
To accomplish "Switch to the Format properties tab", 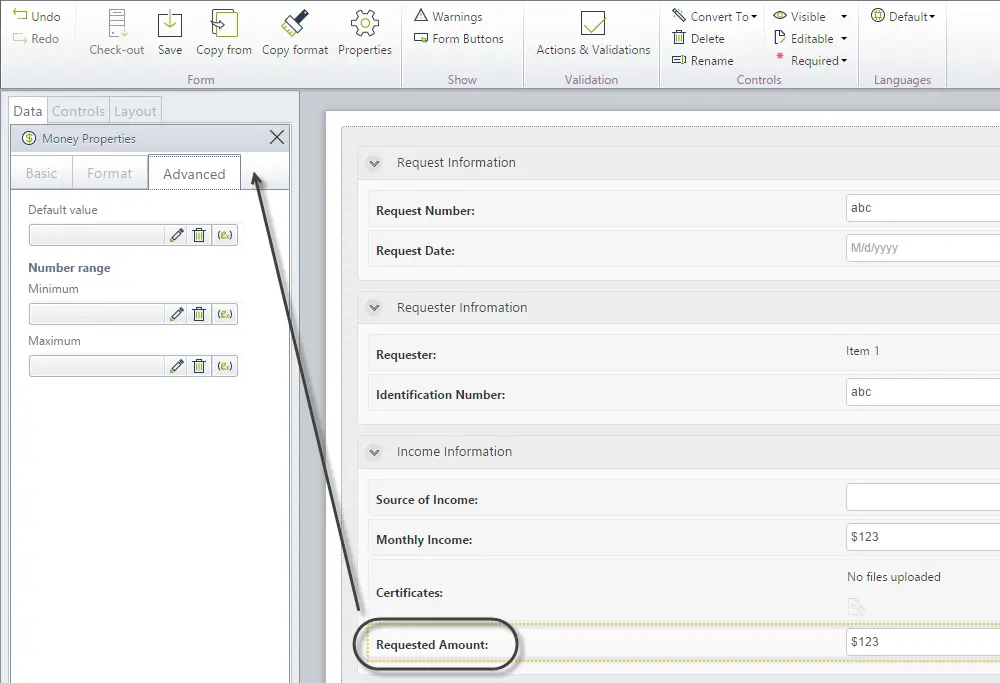I will click(x=110, y=173).
